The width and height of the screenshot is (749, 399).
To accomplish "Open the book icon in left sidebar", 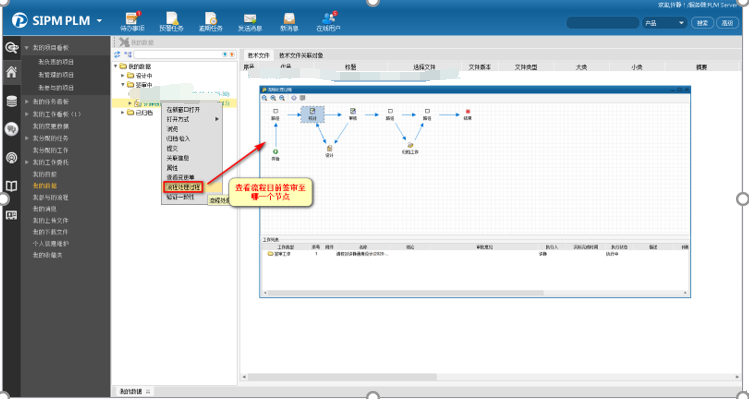I will [x=11, y=186].
